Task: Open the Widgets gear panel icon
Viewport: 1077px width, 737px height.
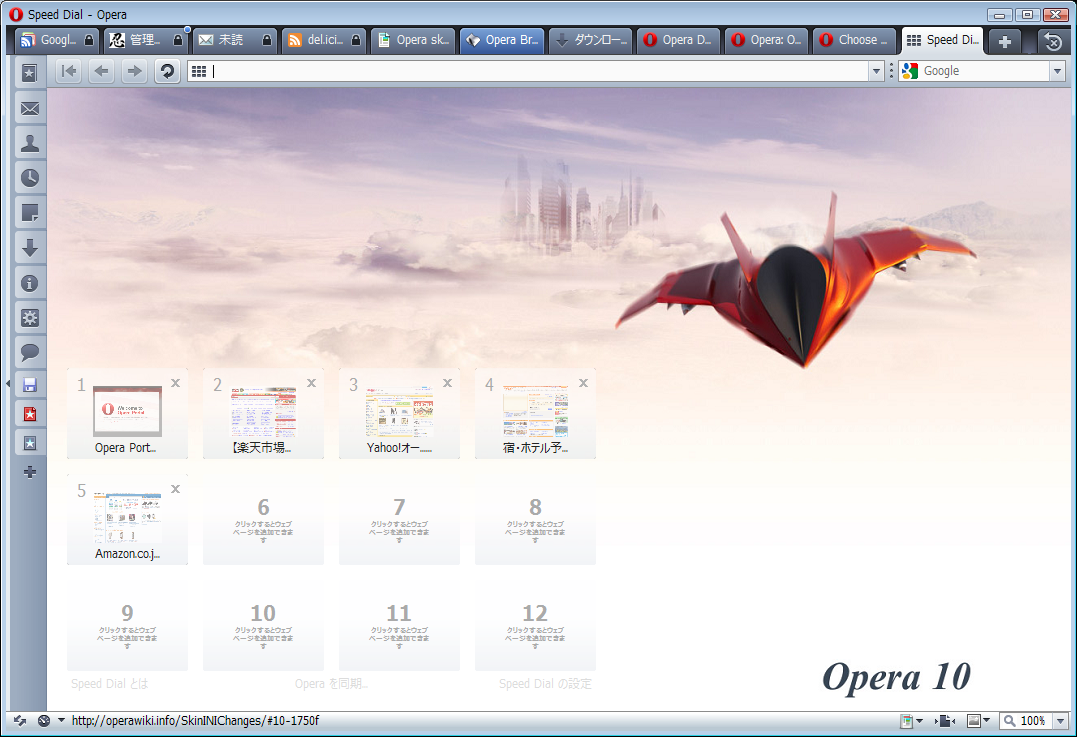Action: (x=30, y=318)
